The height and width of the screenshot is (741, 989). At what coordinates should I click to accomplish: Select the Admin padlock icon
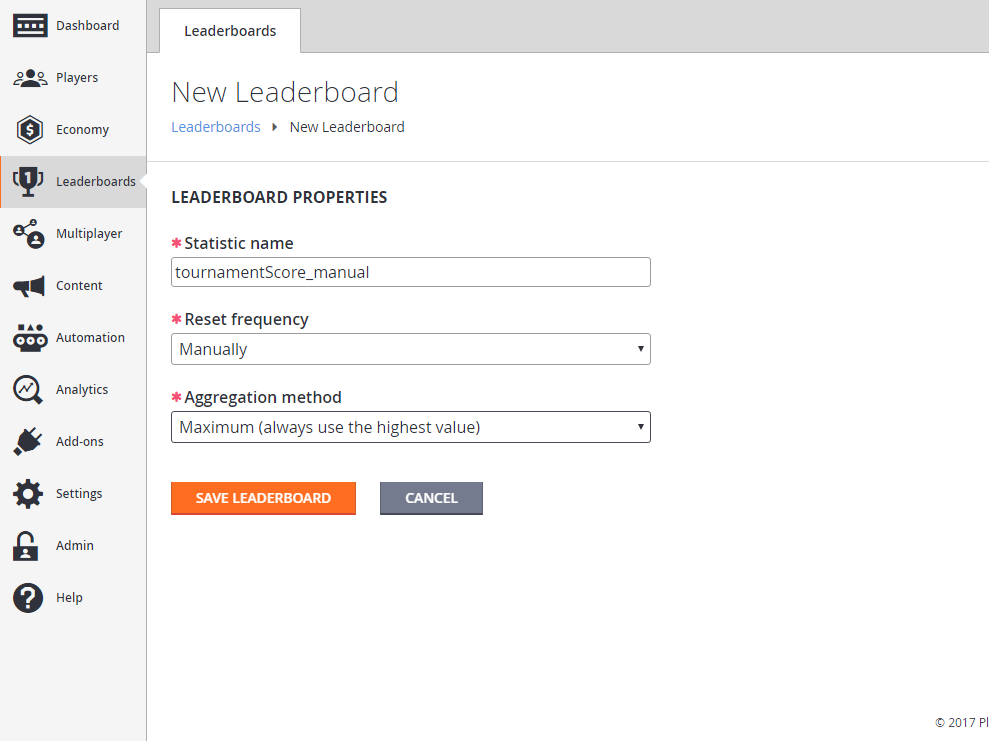pyautogui.click(x=29, y=545)
